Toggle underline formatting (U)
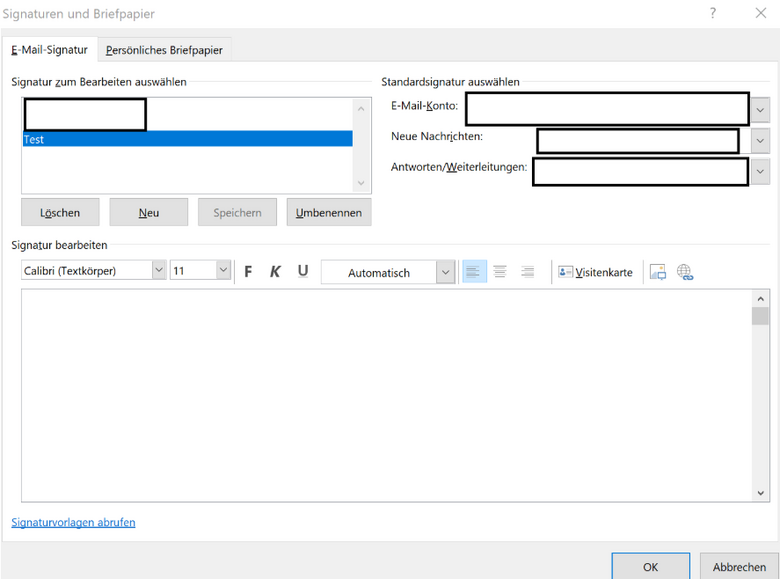 302,272
